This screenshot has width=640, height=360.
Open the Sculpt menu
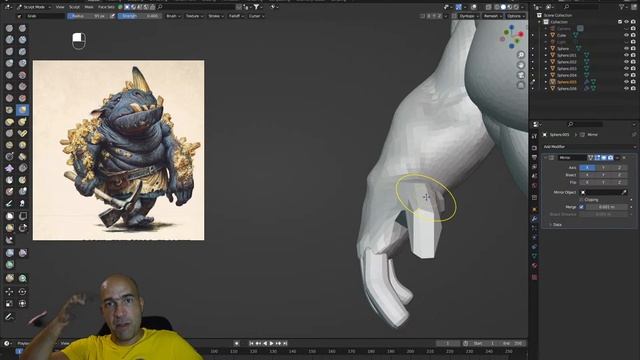(74, 7)
